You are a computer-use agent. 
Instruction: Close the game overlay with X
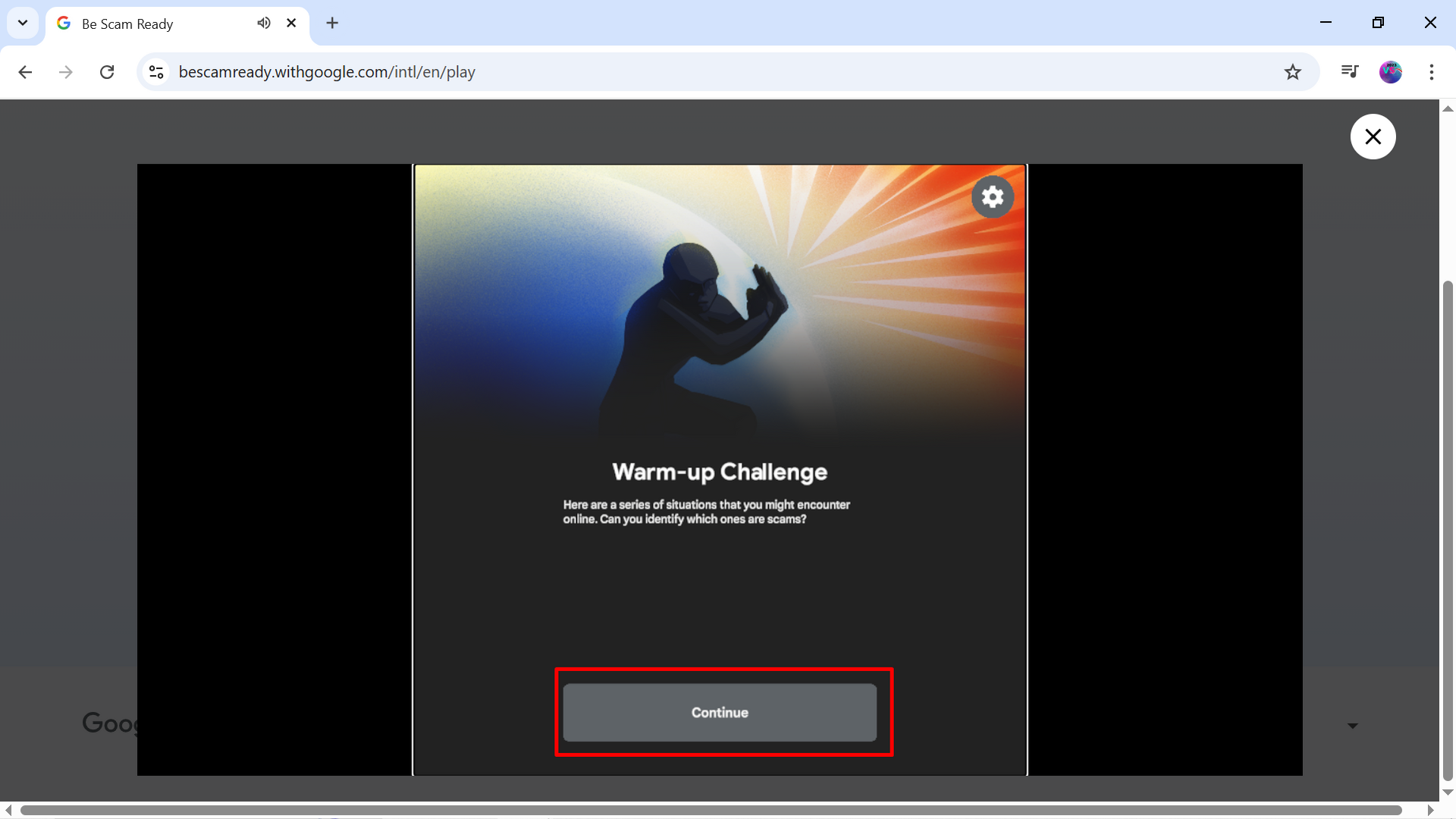(x=1373, y=136)
